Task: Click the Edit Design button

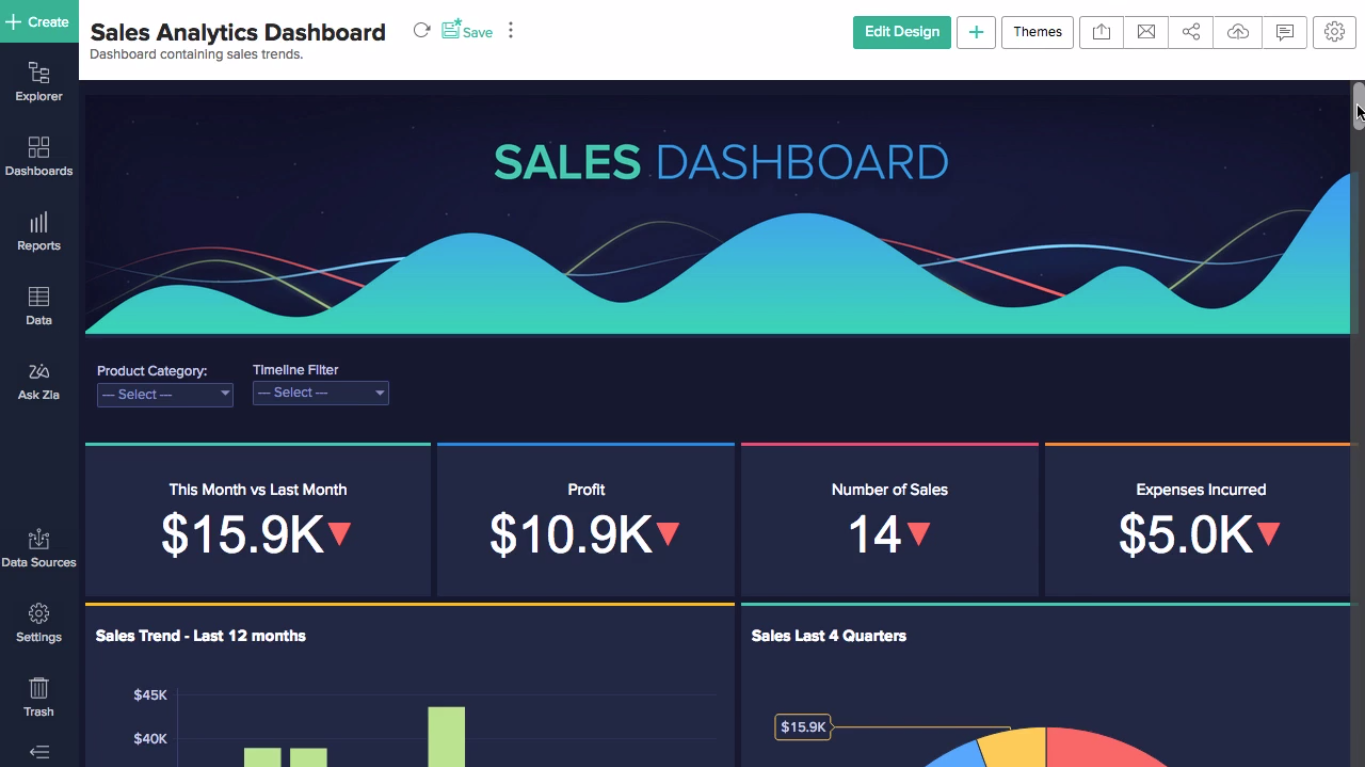Action: point(901,31)
